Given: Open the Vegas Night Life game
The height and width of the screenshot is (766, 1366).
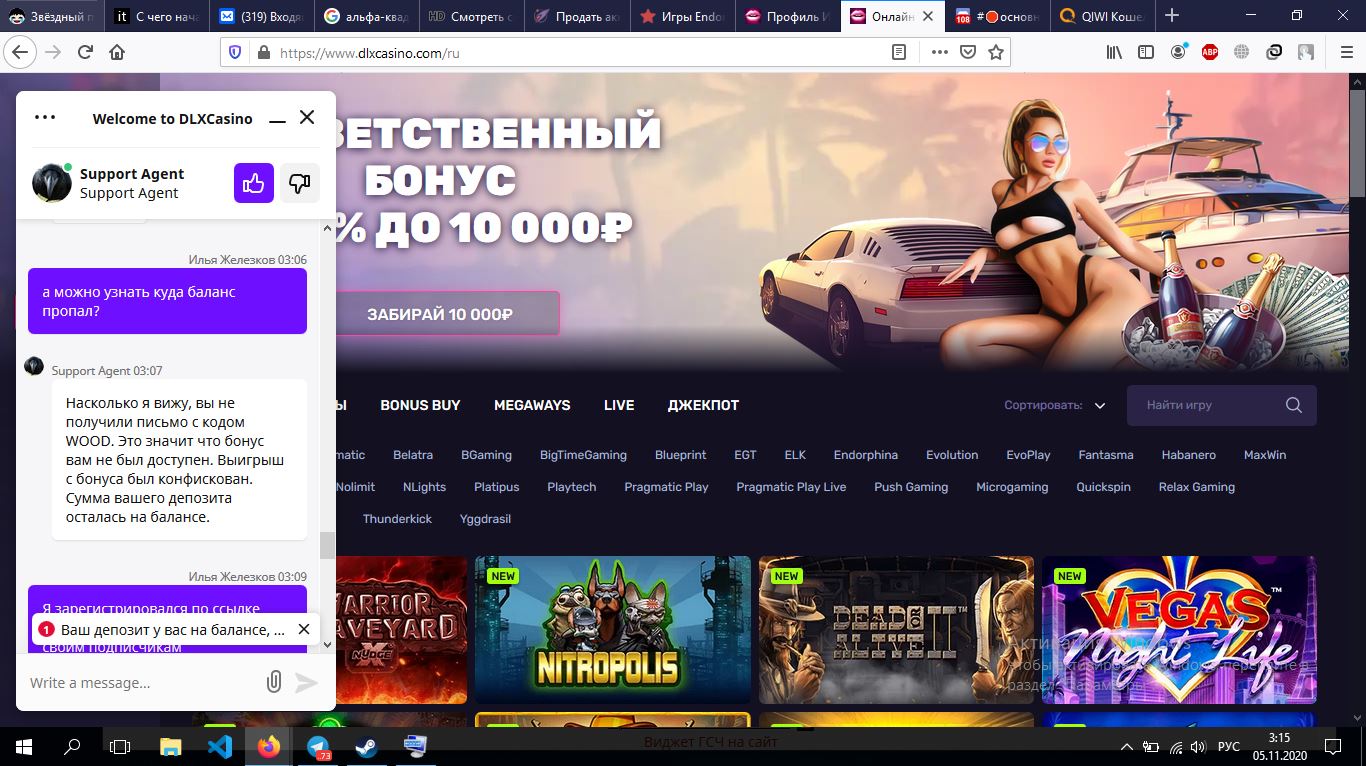Looking at the screenshot, I should pyautogui.click(x=1179, y=630).
